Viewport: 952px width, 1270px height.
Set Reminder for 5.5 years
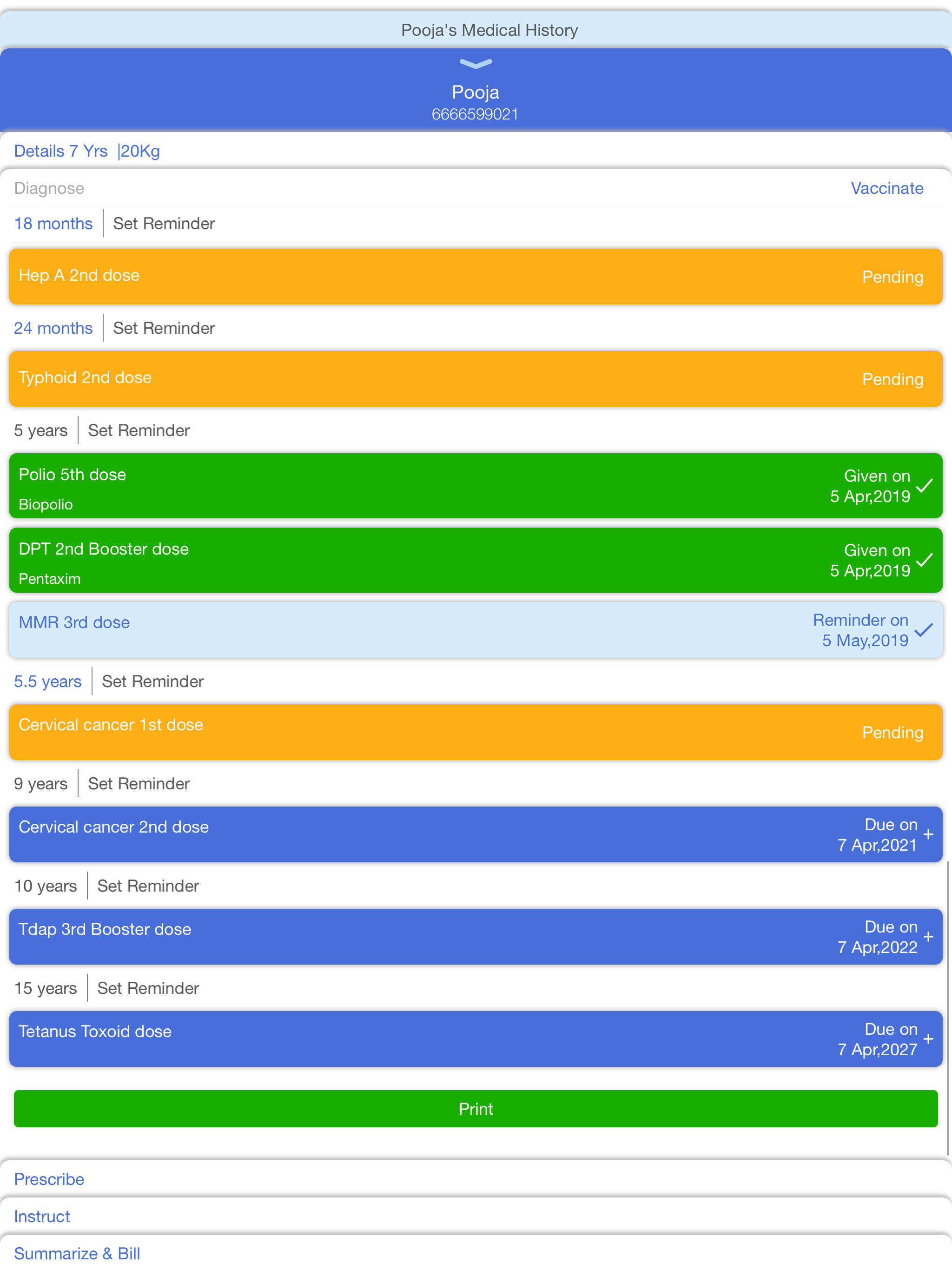coord(153,681)
